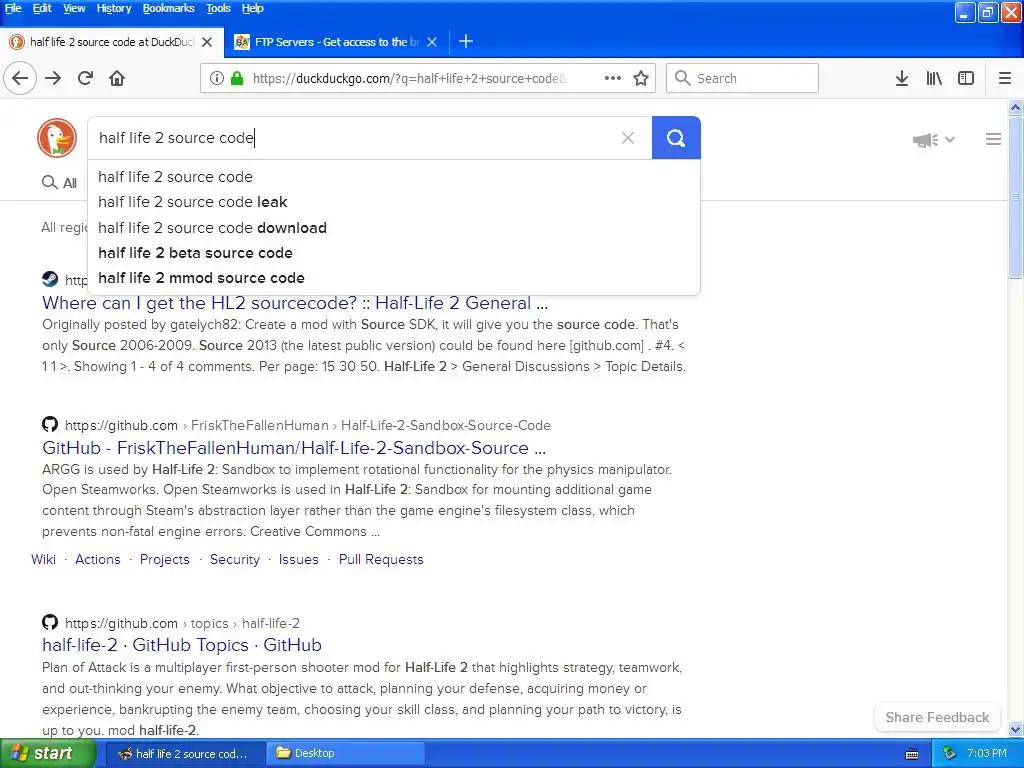Open the Bookmarks menu
The image size is (1024, 768).
(168, 8)
